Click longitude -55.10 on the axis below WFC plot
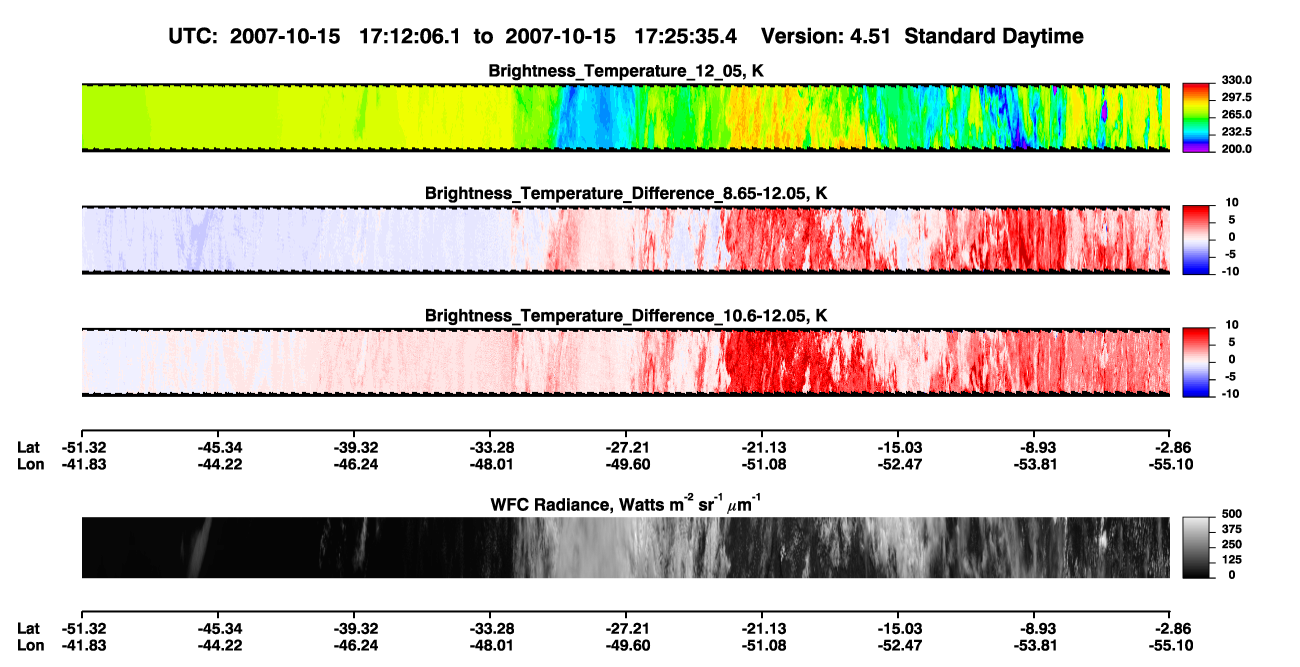The image size is (1300, 667). coord(1170,646)
